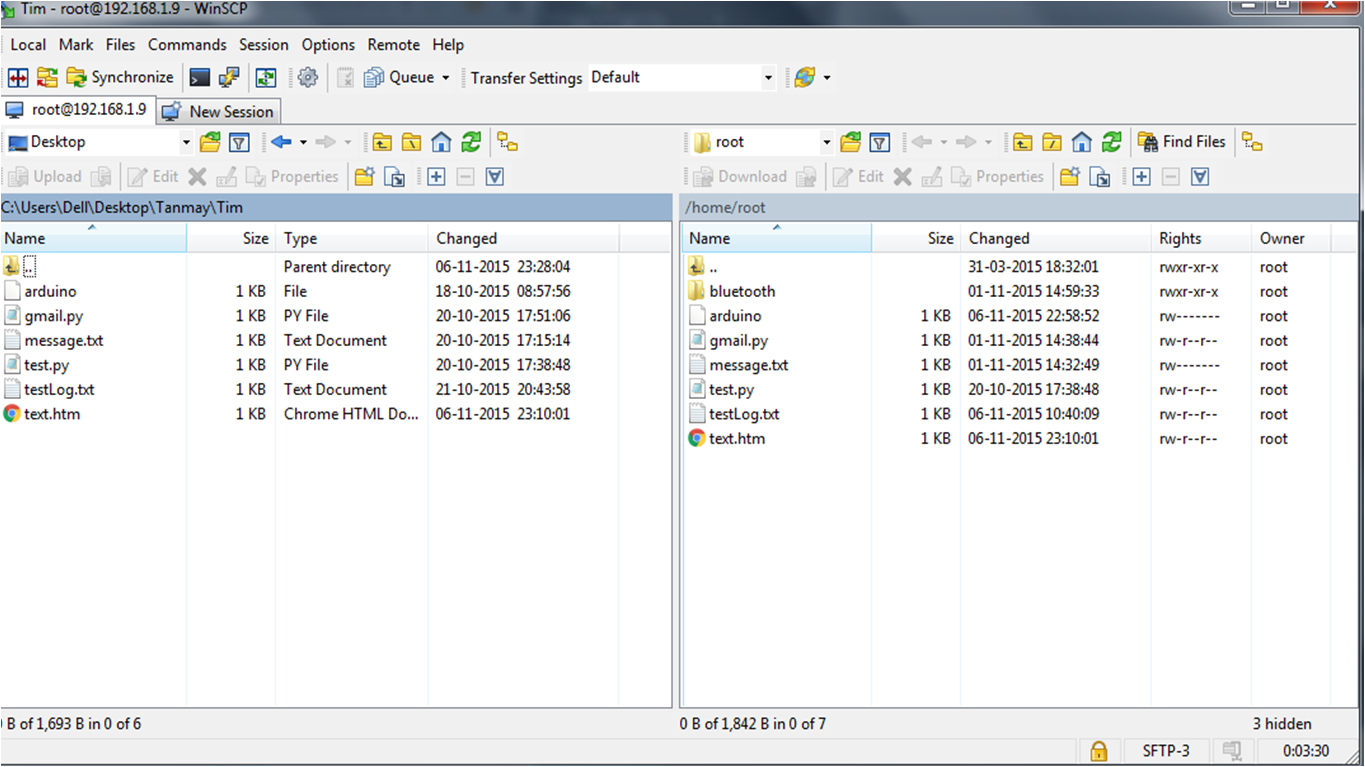Click the local Home directory icon
The width and height of the screenshot is (1365, 767).
point(441,142)
